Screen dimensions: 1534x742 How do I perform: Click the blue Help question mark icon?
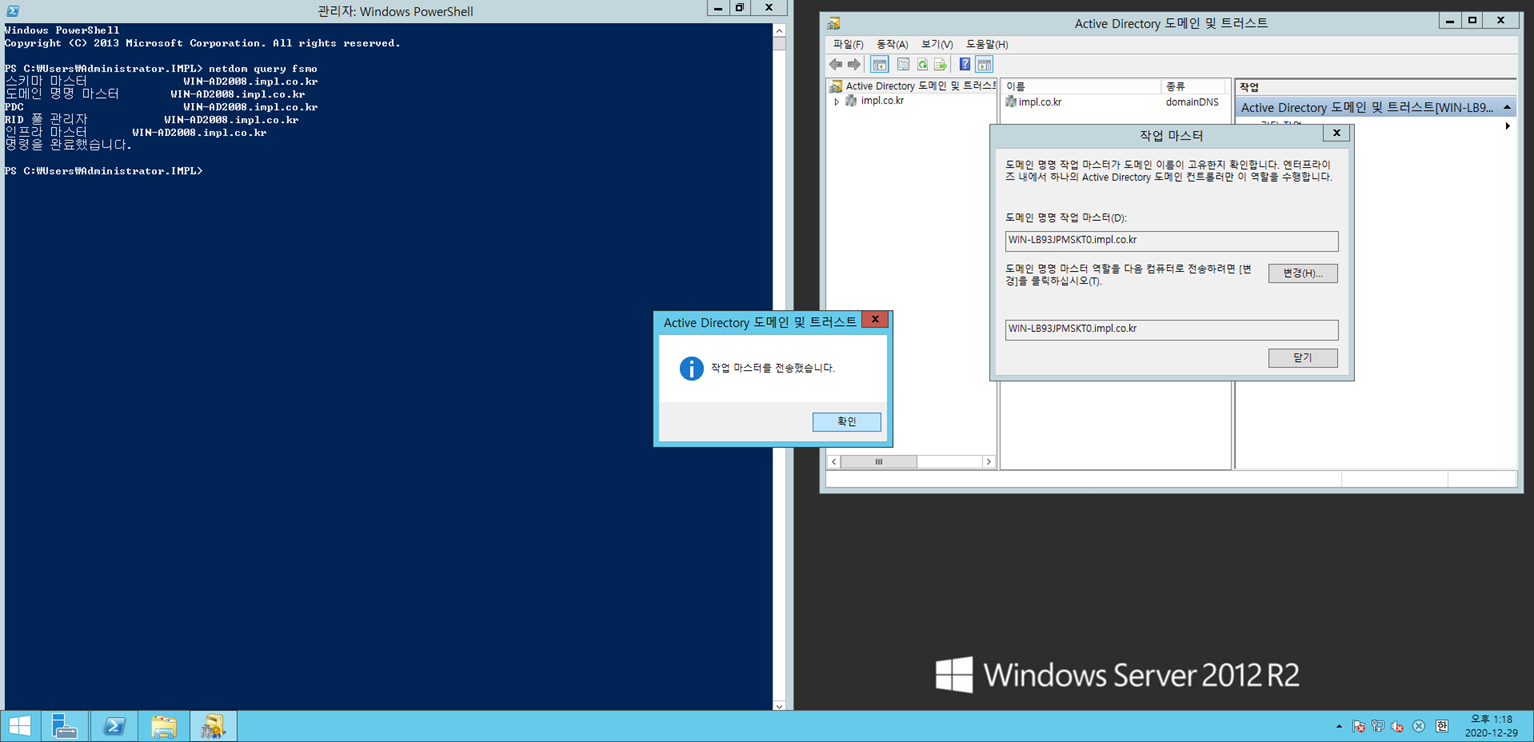pyautogui.click(x=965, y=65)
